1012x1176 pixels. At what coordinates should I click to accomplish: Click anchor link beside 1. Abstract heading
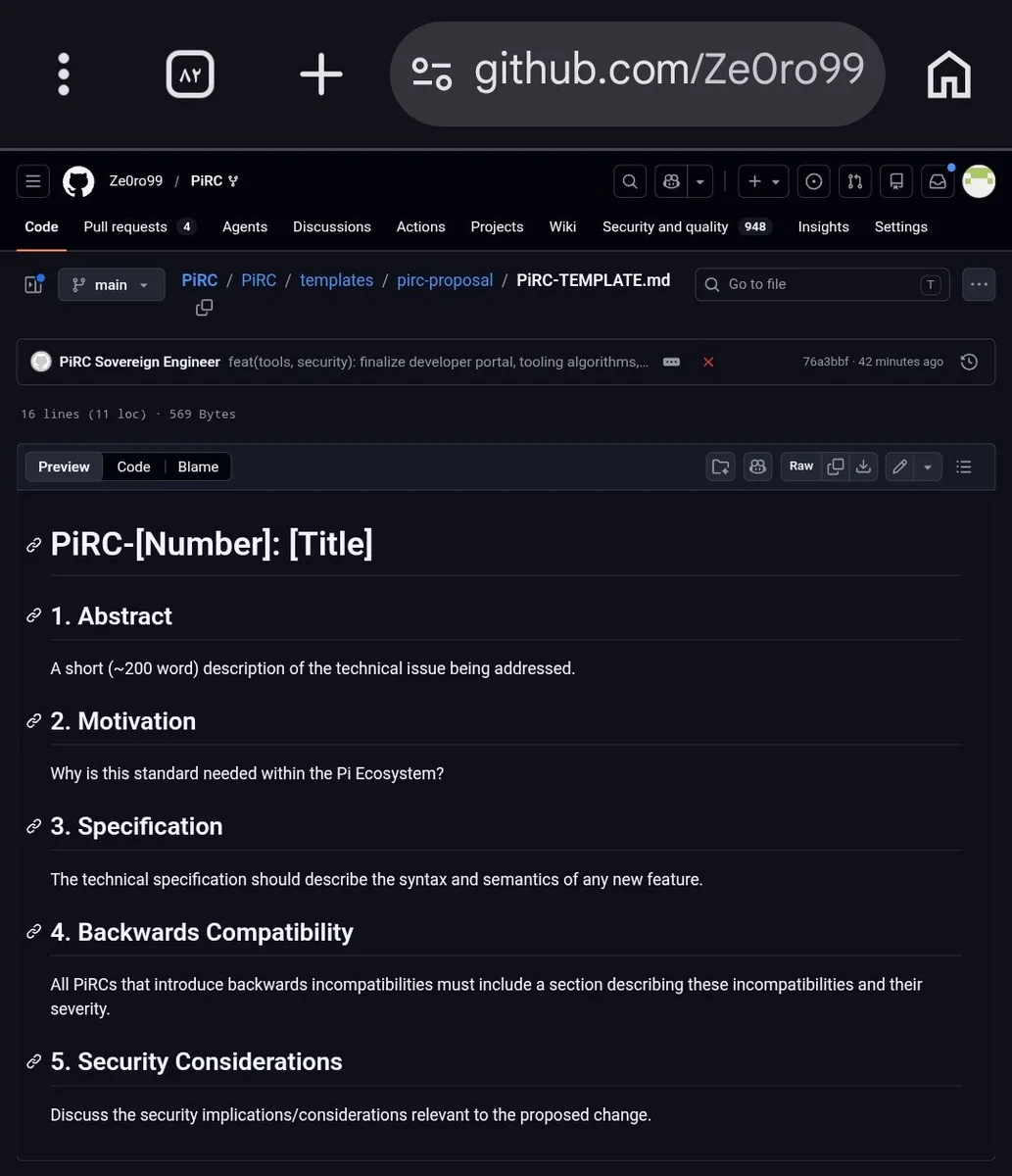coord(33,615)
